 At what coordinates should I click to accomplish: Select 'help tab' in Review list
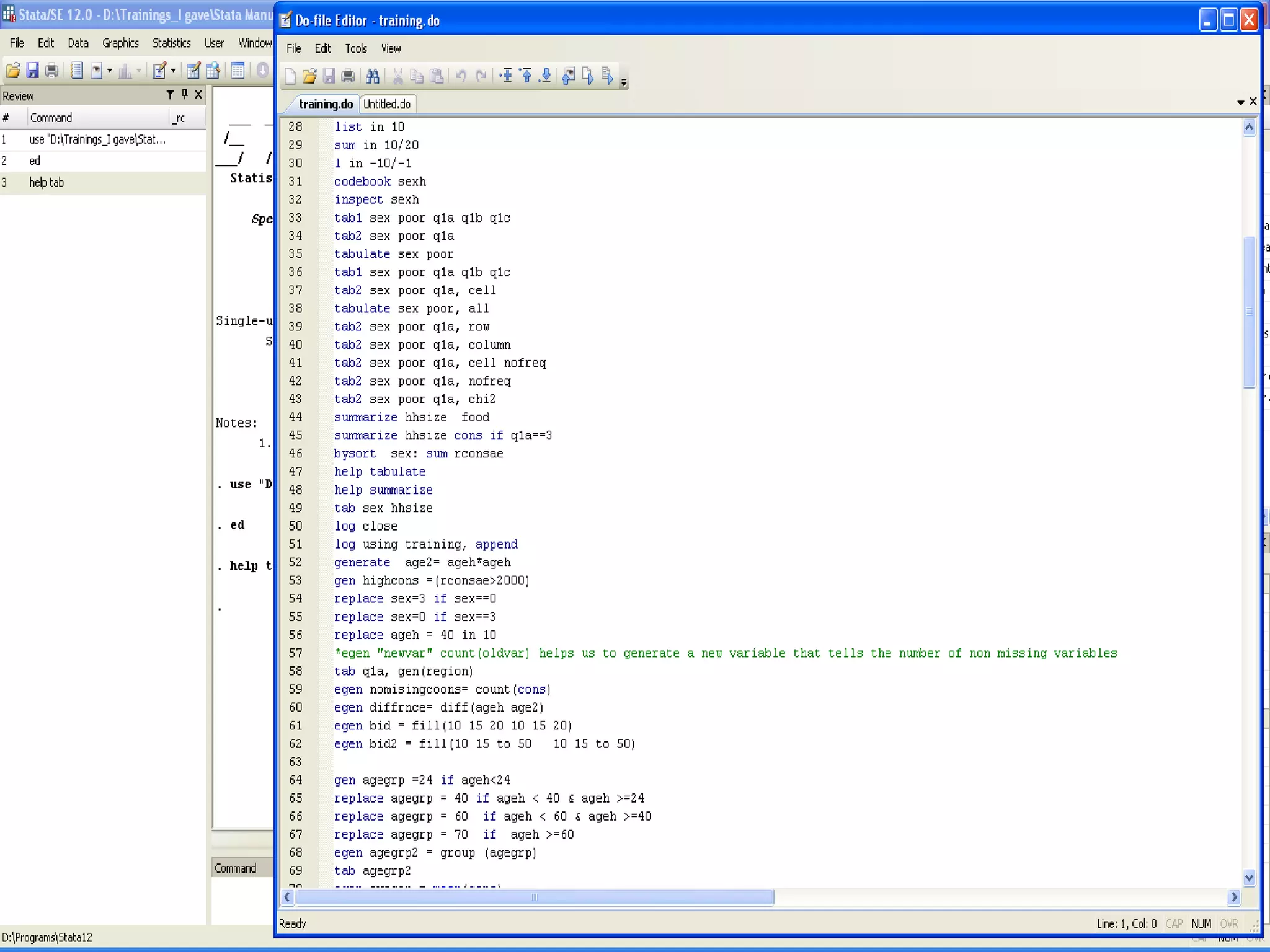103,182
